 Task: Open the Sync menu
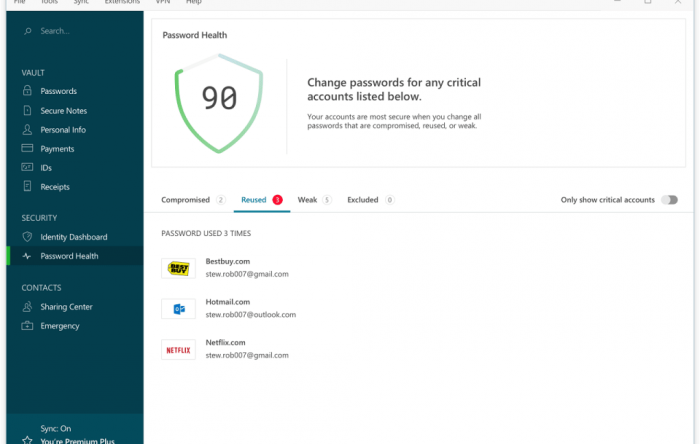tap(81, 2)
